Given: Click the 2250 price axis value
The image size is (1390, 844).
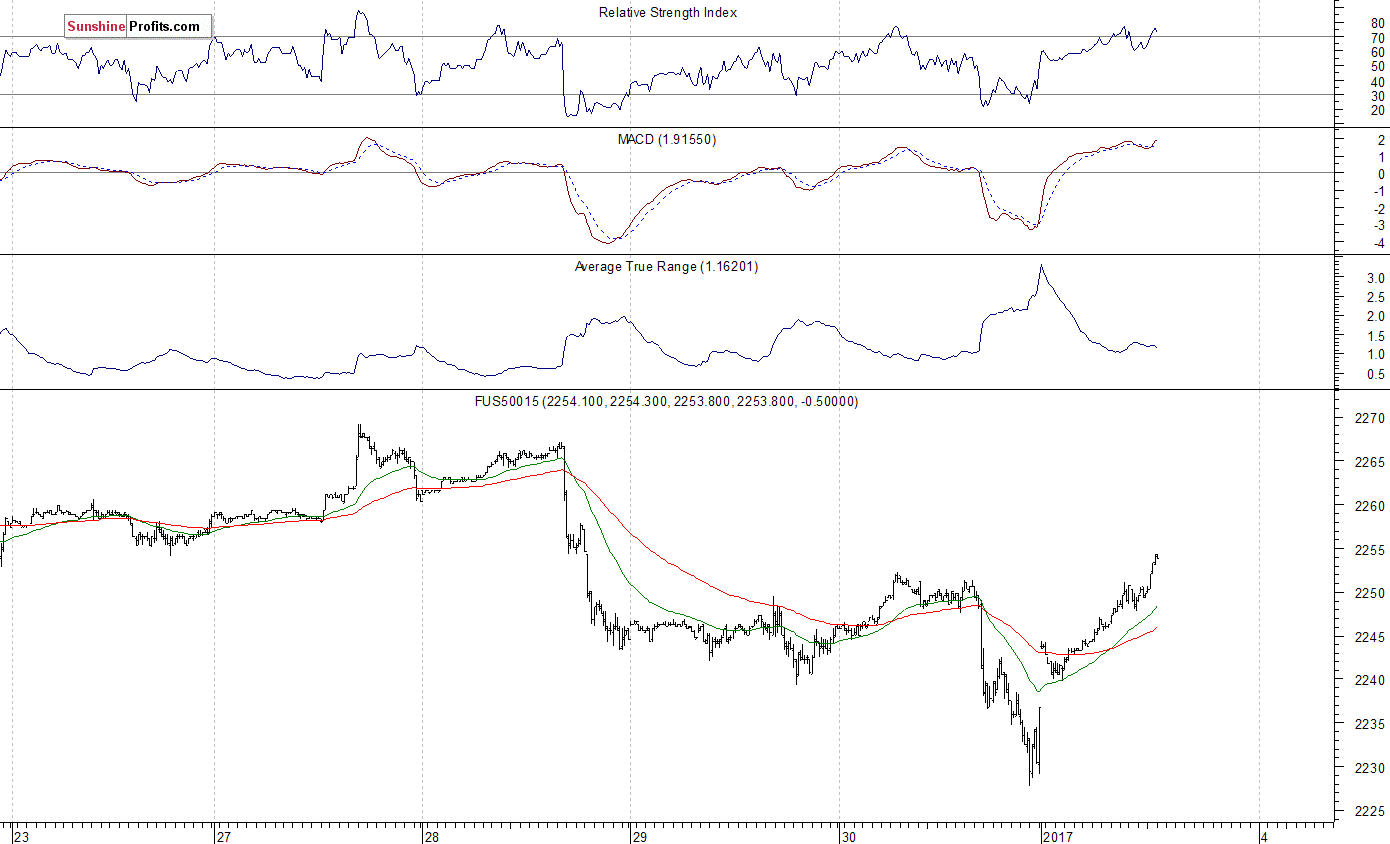Looking at the screenshot, I should pos(1369,593).
